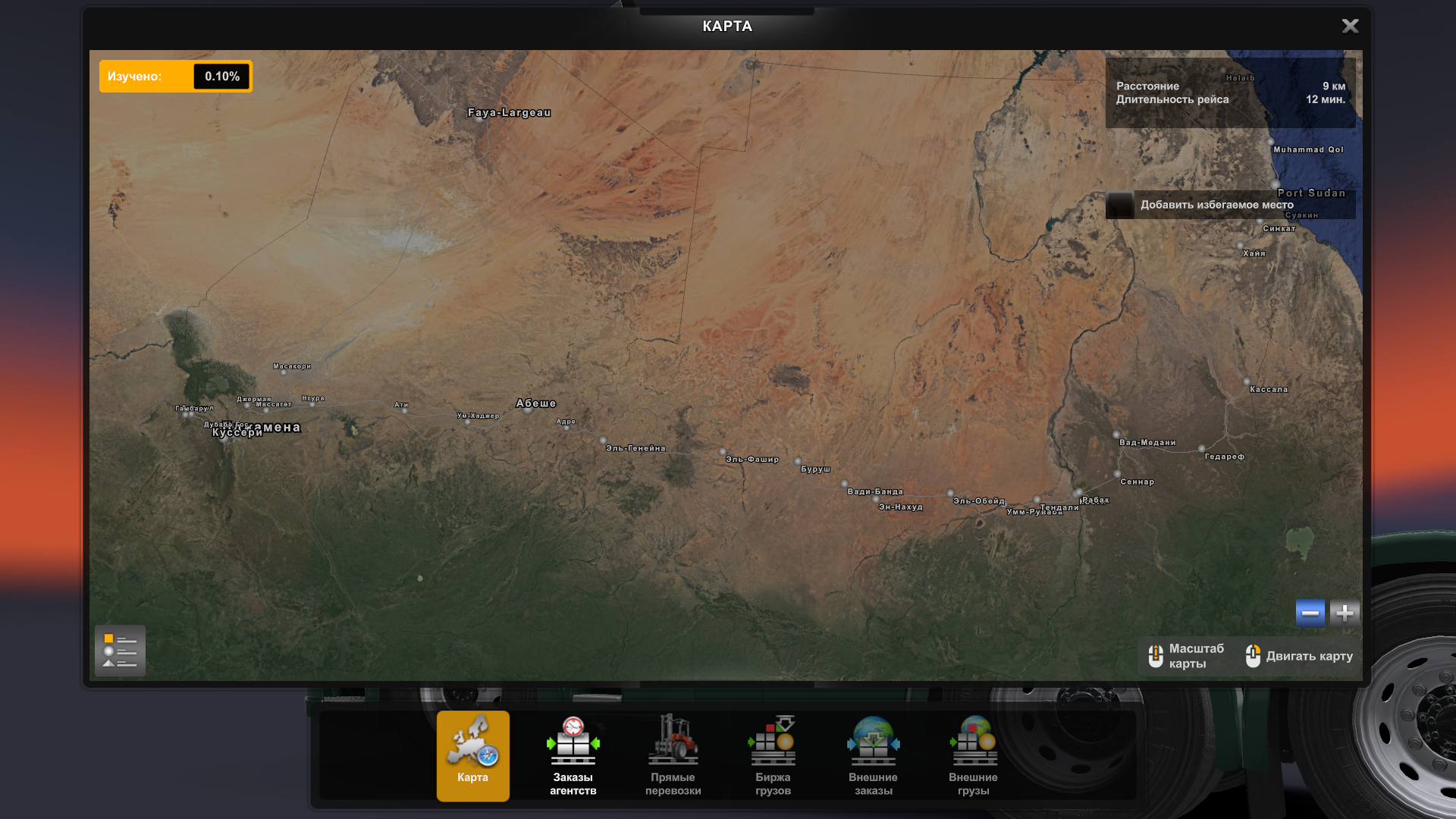The height and width of the screenshot is (819, 1456).
Task: Select Кассала city on map
Action: pos(1268,389)
